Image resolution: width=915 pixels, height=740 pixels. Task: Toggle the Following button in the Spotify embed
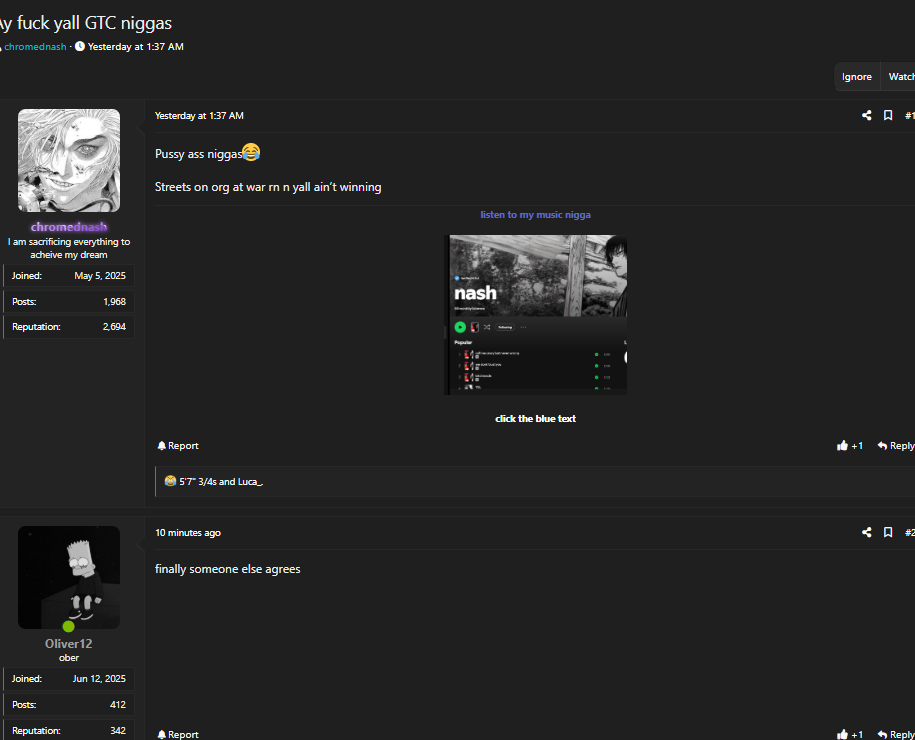pos(505,327)
